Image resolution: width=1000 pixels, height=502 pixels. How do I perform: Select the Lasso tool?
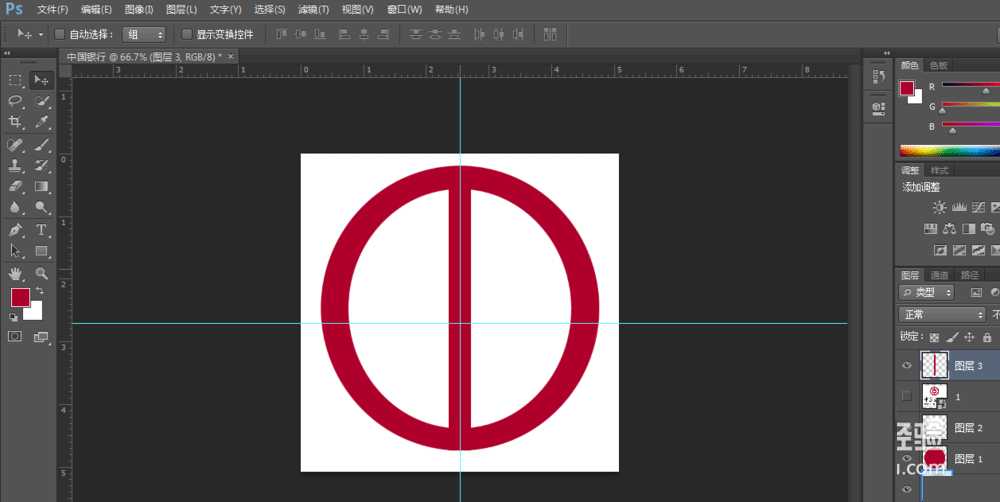15,101
